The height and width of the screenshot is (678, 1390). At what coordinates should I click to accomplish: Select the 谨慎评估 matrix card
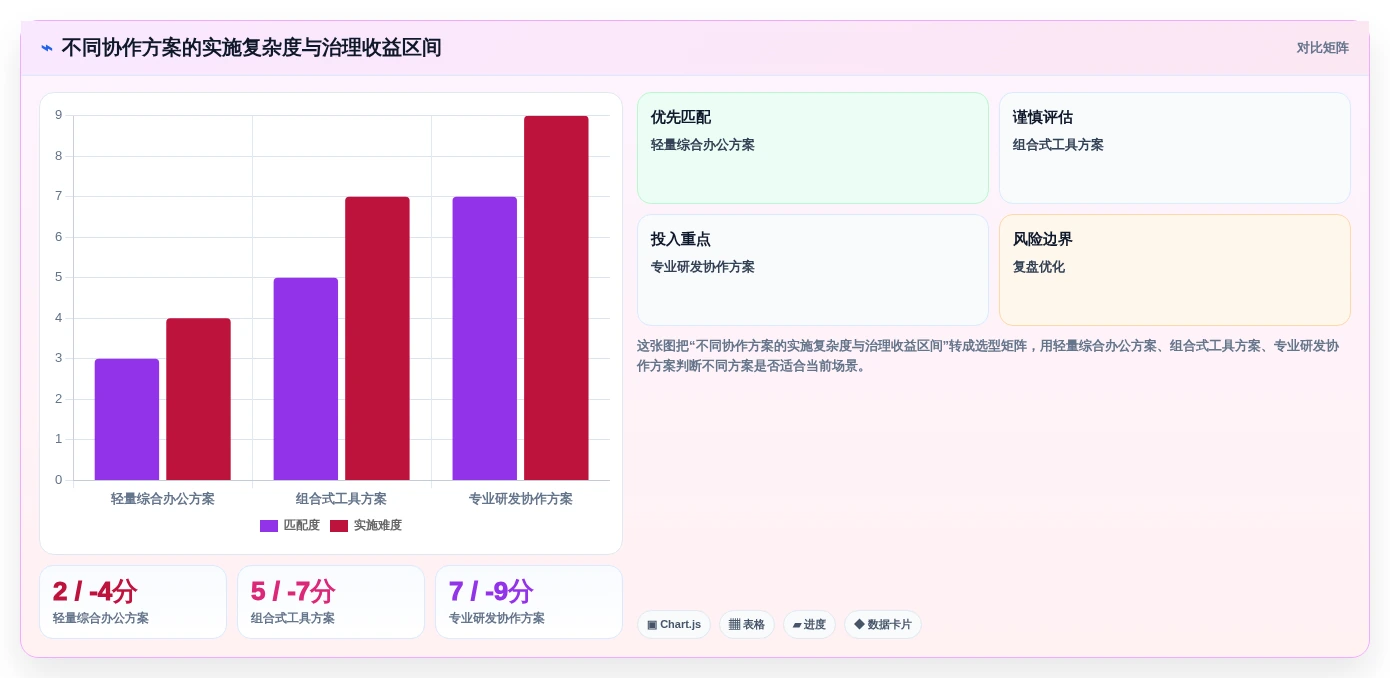[1175, 148]
